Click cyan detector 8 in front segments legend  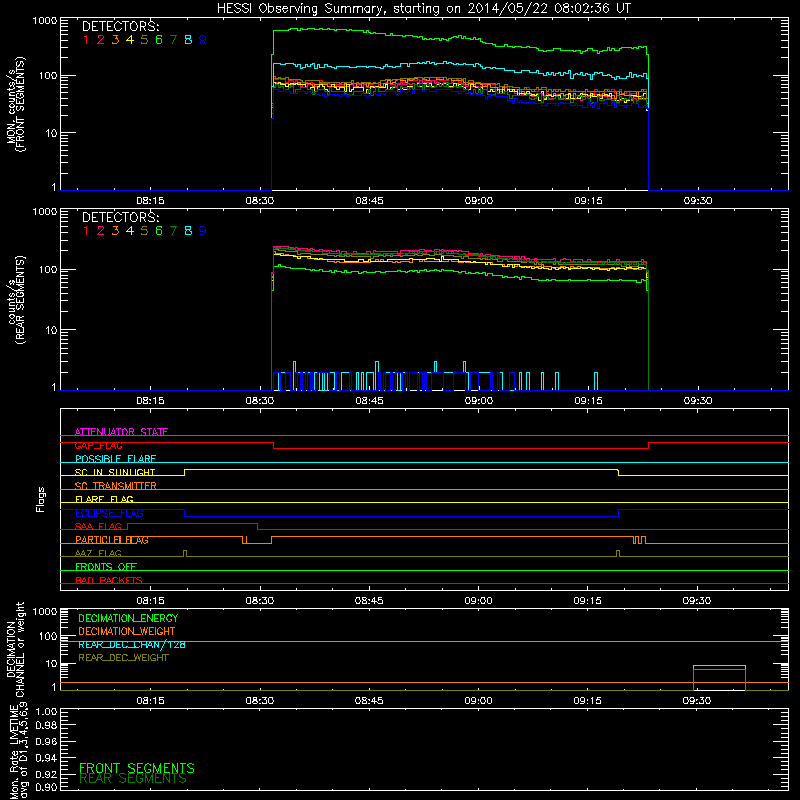188,40
